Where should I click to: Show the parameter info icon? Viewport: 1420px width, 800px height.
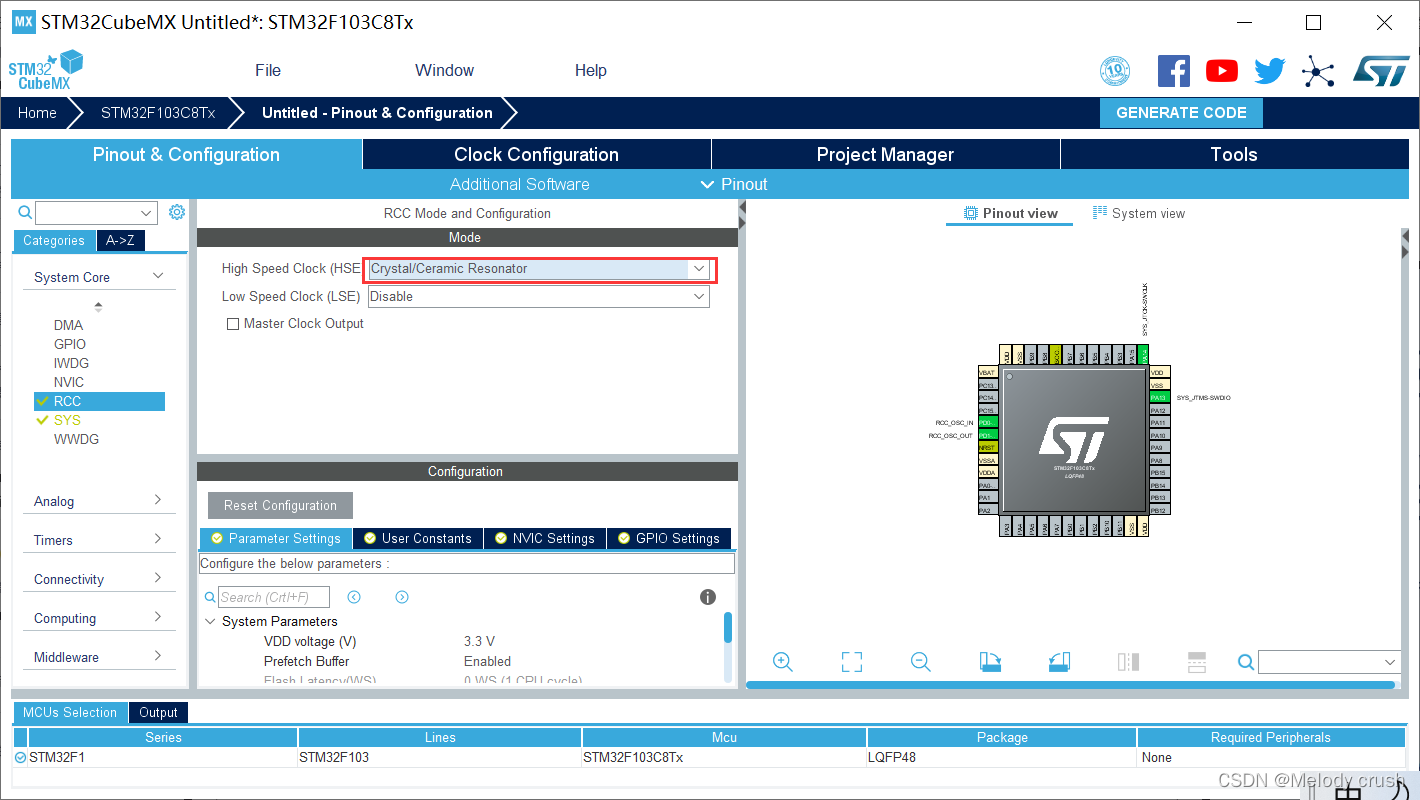(708, 597)
